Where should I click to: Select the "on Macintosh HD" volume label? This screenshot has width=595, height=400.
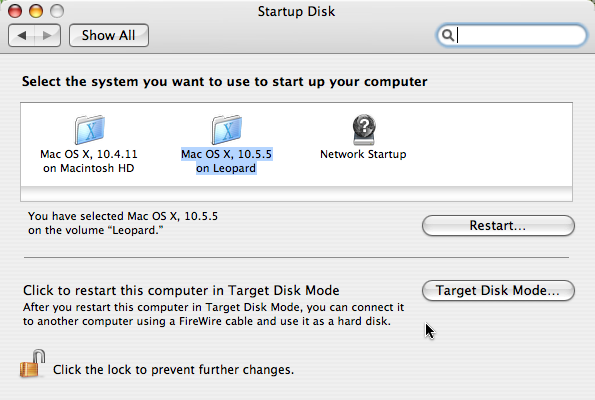[x=89, y=168]
